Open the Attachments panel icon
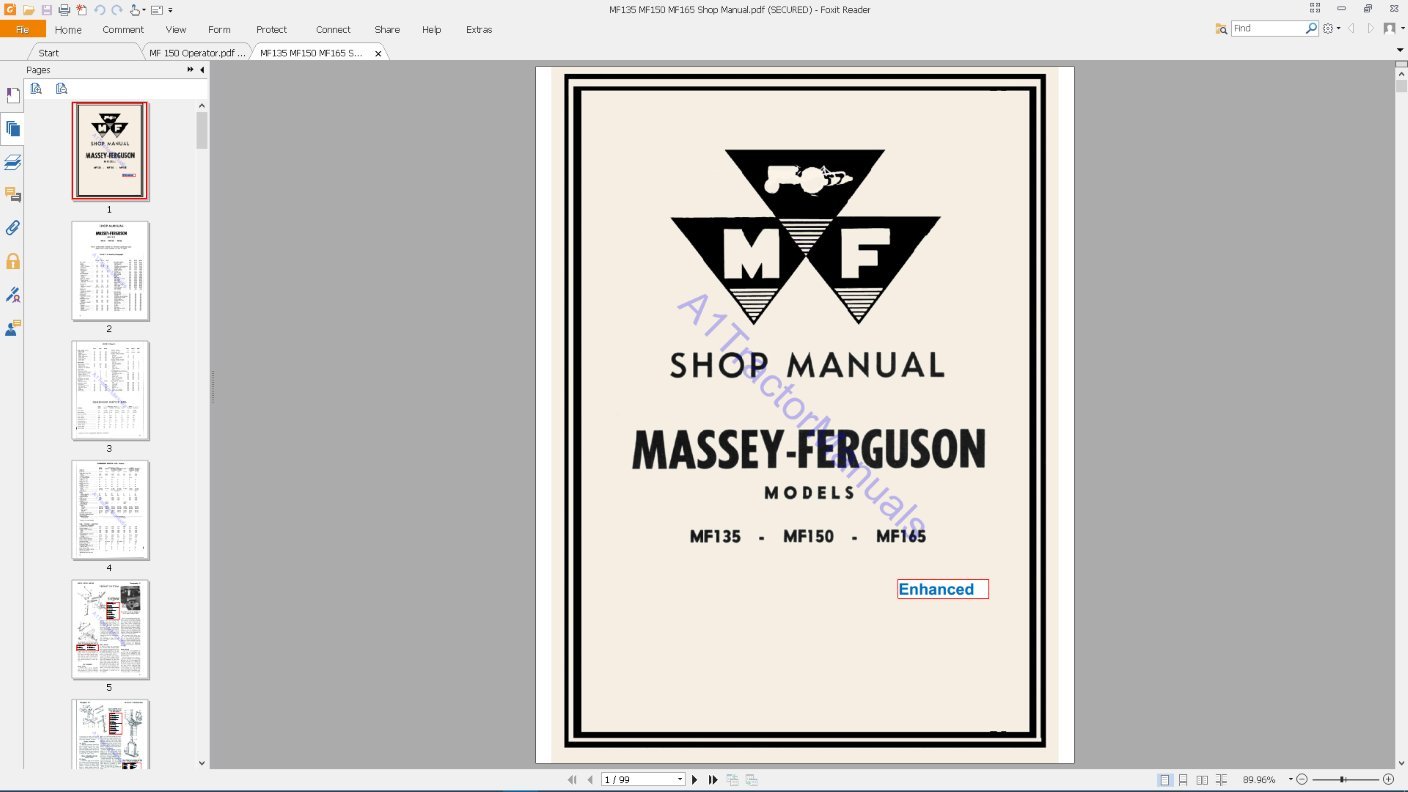 click(x=12, y=227)
